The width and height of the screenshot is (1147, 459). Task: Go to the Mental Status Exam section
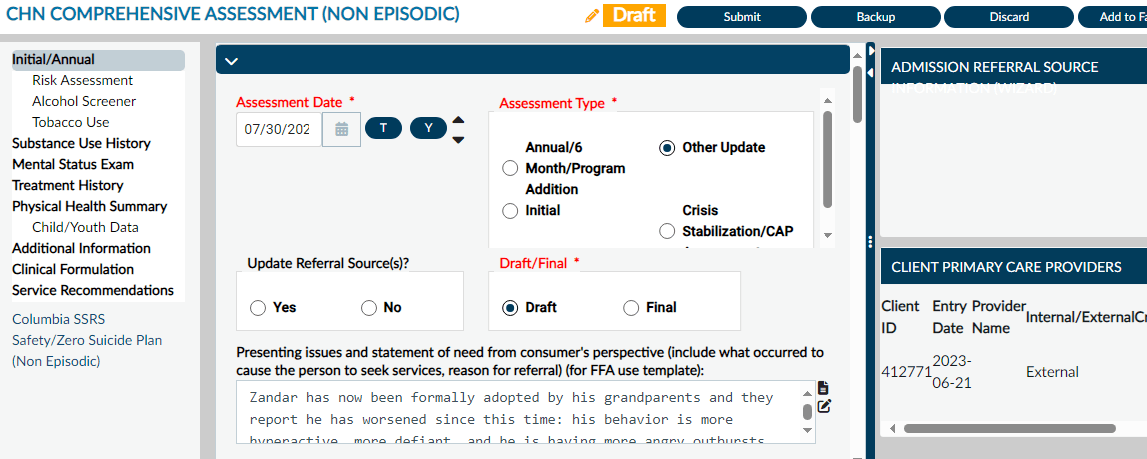(73, 165)
